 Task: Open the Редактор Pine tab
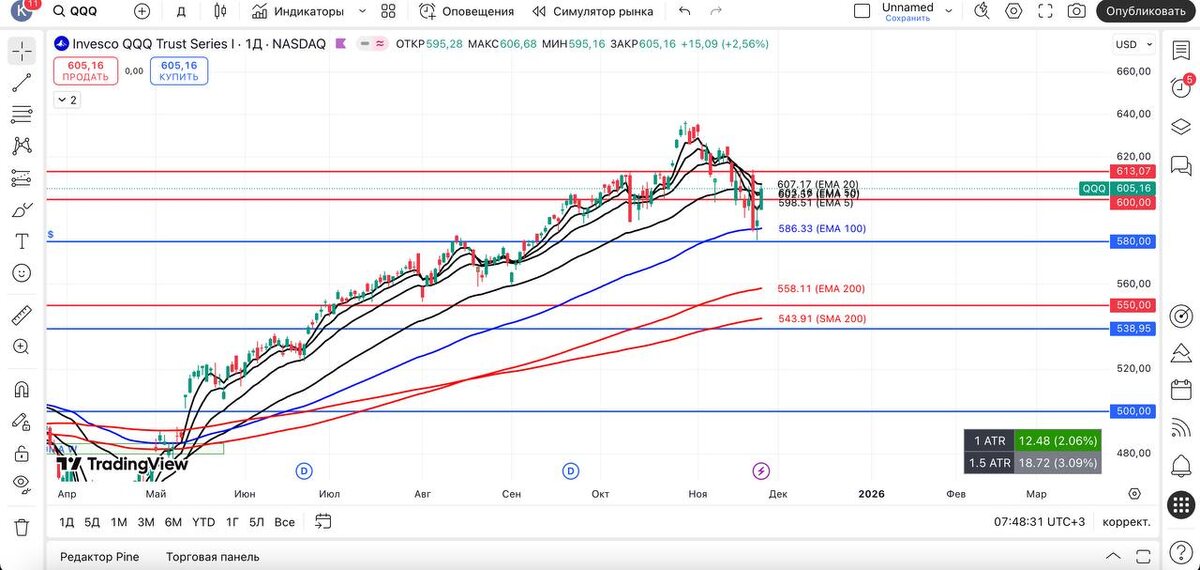[x=99, y=557]
